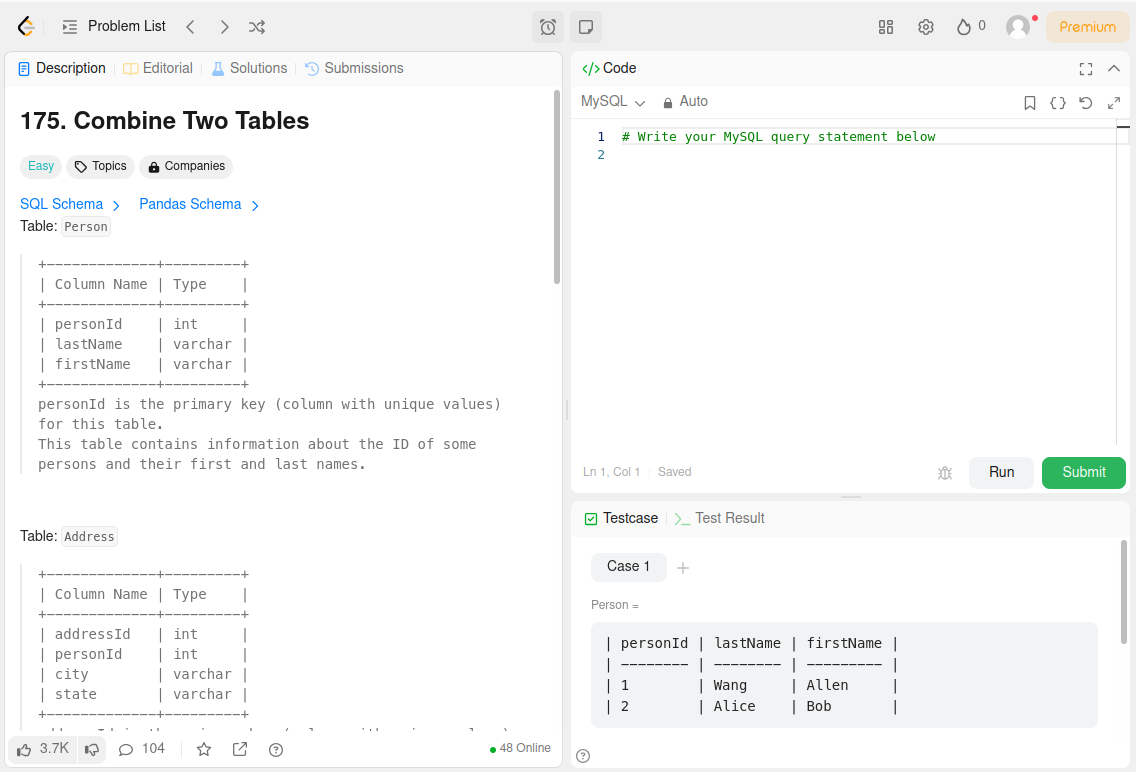Expand the SQL Schema link

(70, 204)
